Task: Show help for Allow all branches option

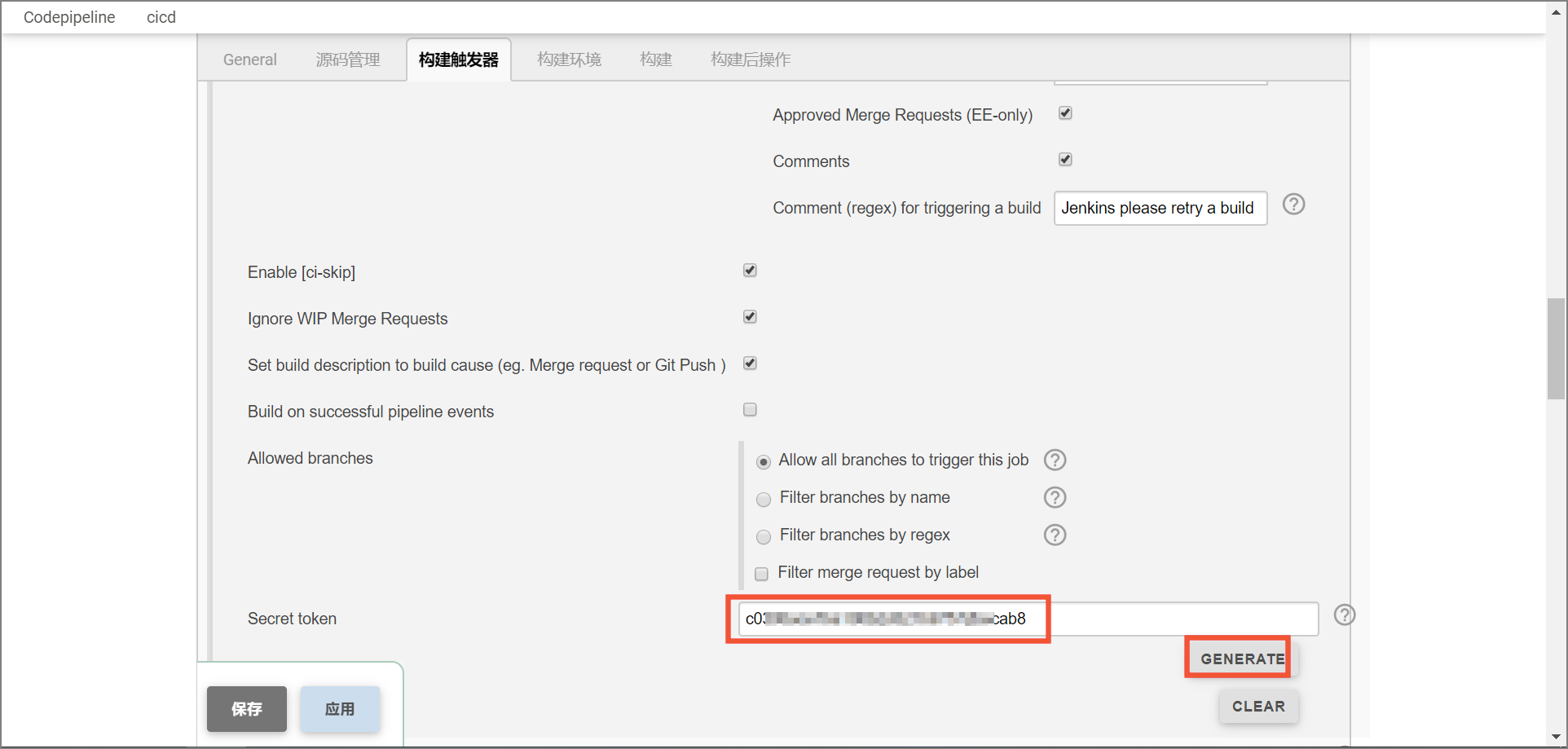Action: pos(1055,460)
